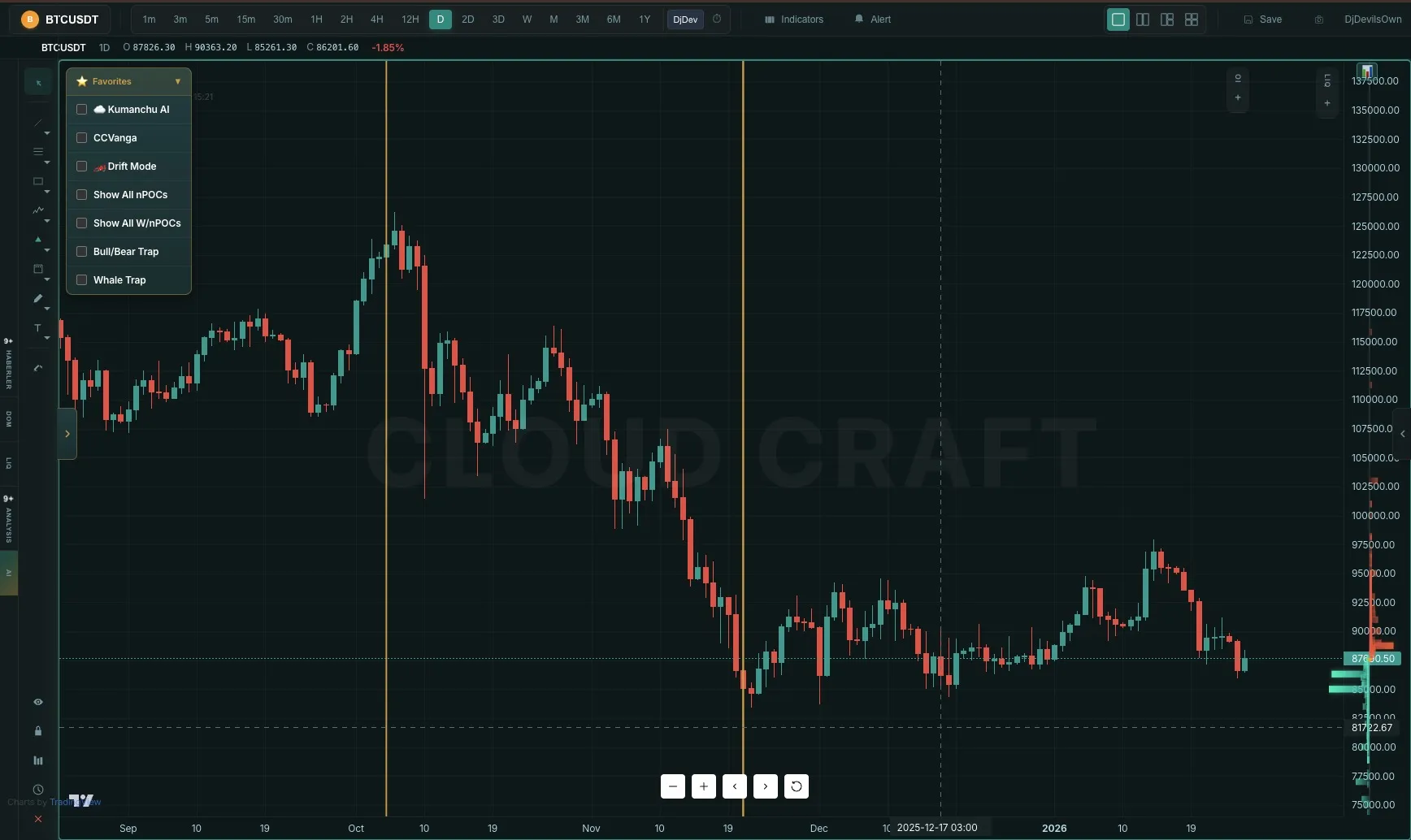Open the DjDevilsOwn account menu
Image resolution: width=1411 pixels, height=840 pixels.
tap(1373, 19)
